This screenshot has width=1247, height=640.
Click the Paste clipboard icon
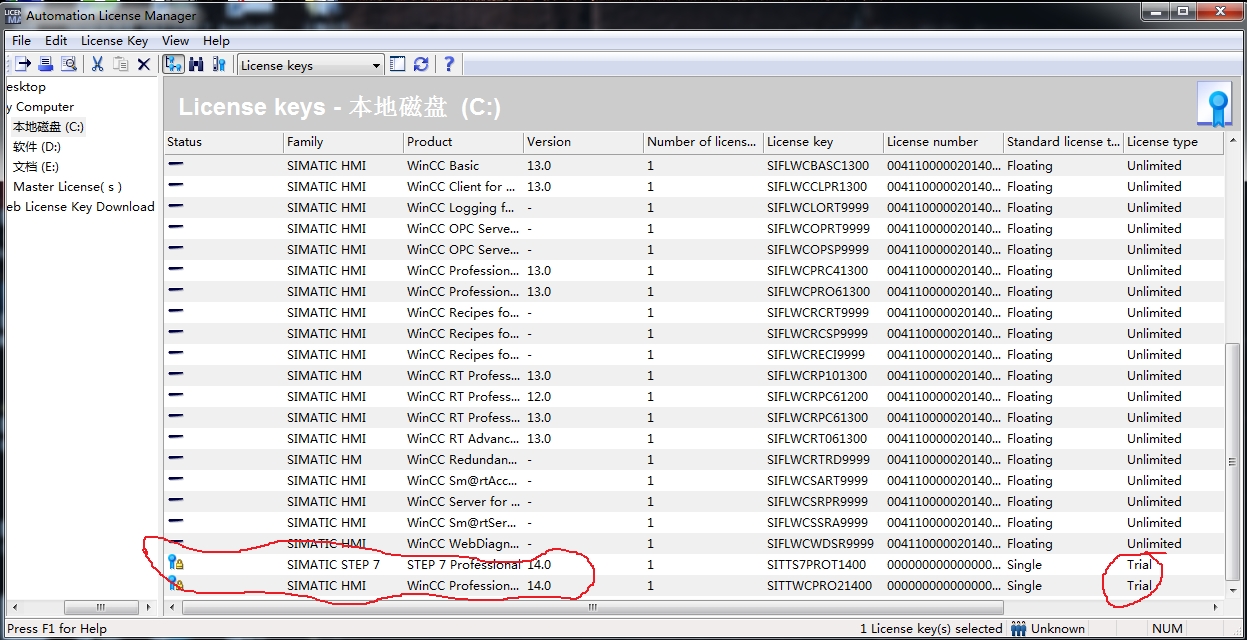120,65
